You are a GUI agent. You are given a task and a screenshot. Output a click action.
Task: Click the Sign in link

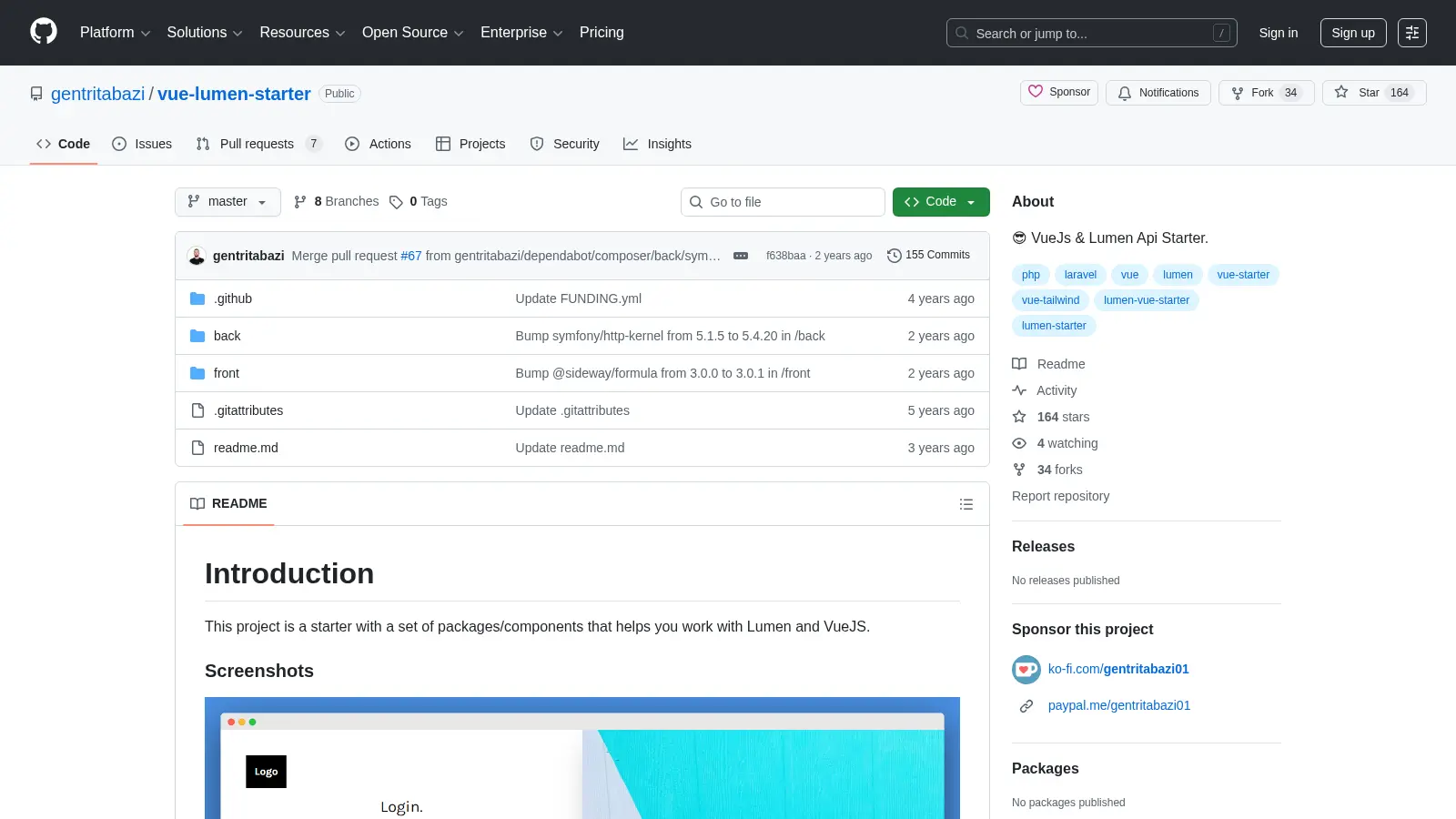[1279, 33]
